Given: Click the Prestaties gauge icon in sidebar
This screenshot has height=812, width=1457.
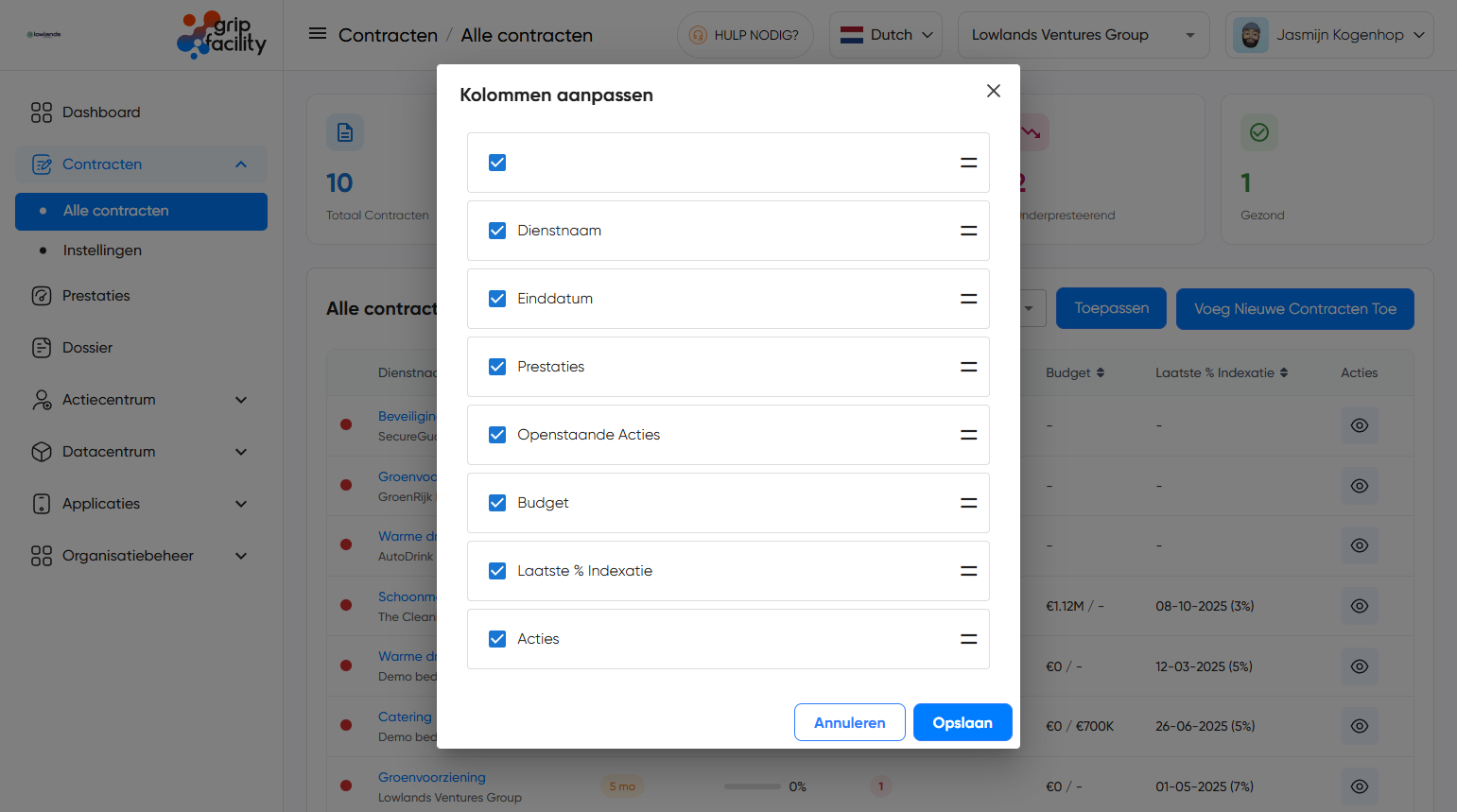Looking at the screenshot, I should coord(41,296).
